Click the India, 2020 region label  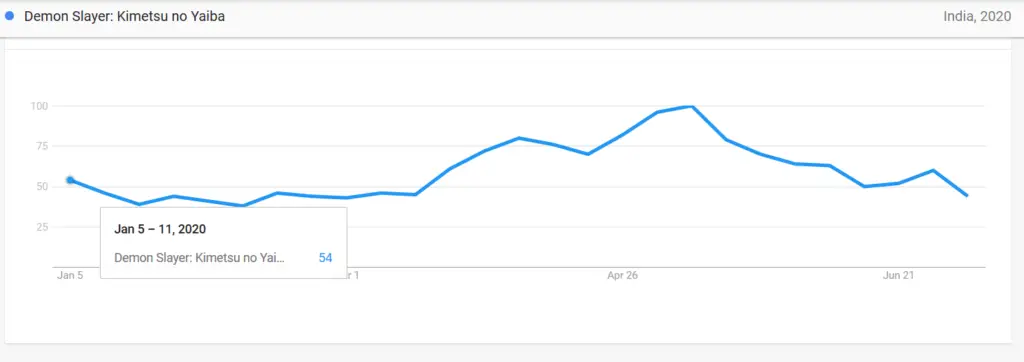click(x=977, y=17)
